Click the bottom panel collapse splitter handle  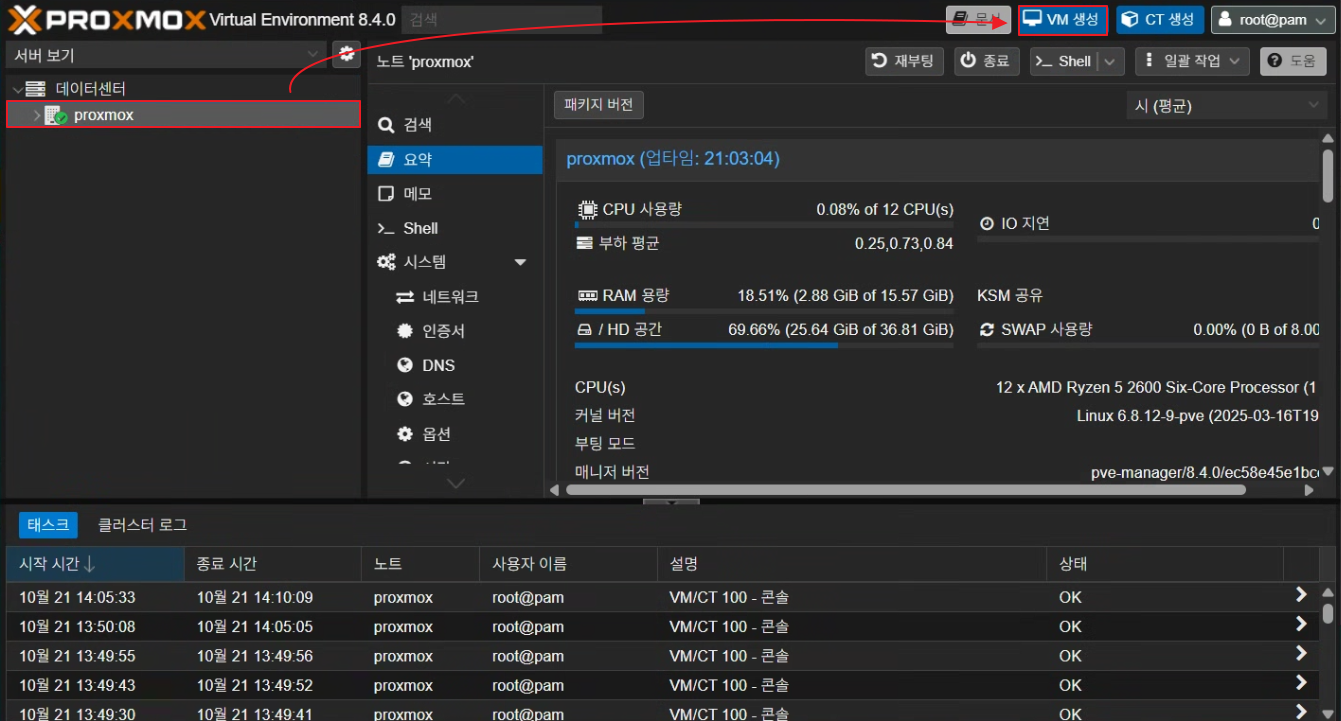tap(671, 501)
